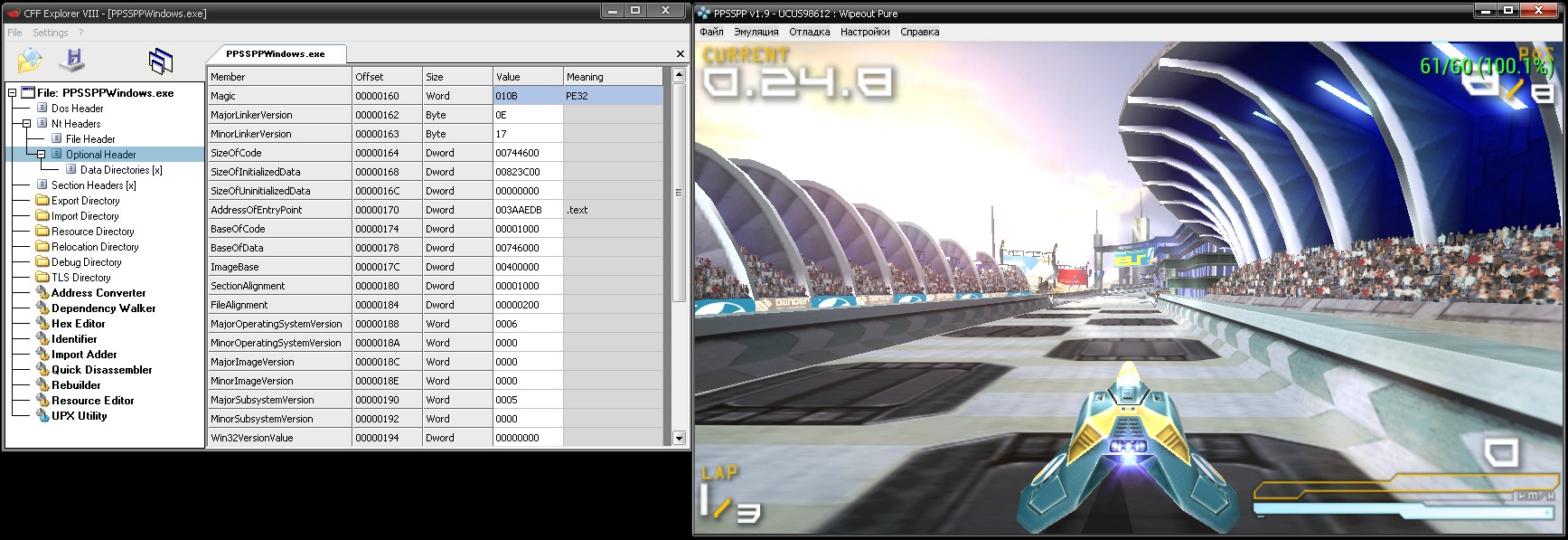Click the table scrollbar up arrow
The height and width of the screenshot is (540, 1568).
(x=679, y=76)
